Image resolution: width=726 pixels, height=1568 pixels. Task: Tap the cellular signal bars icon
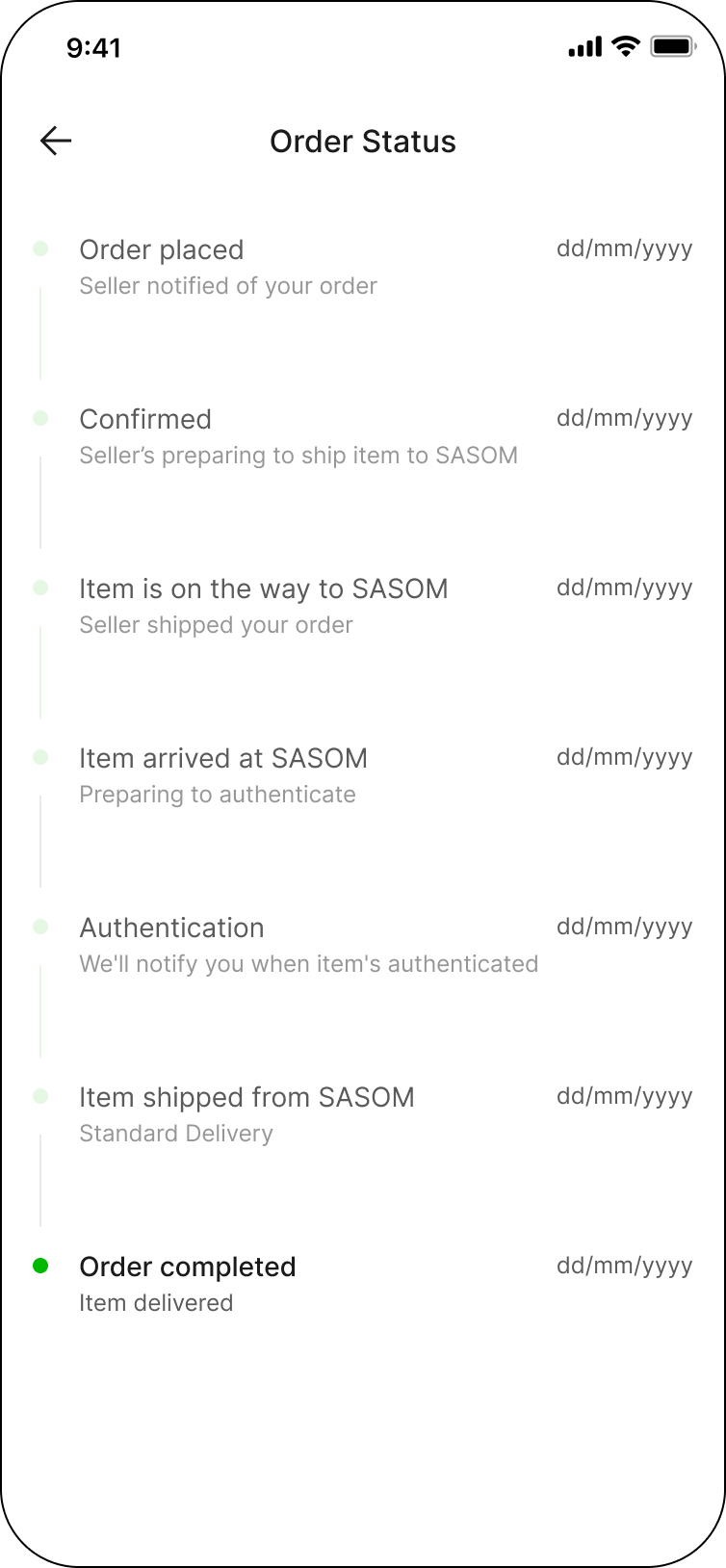pyautogui.click(x=584, y=46)
